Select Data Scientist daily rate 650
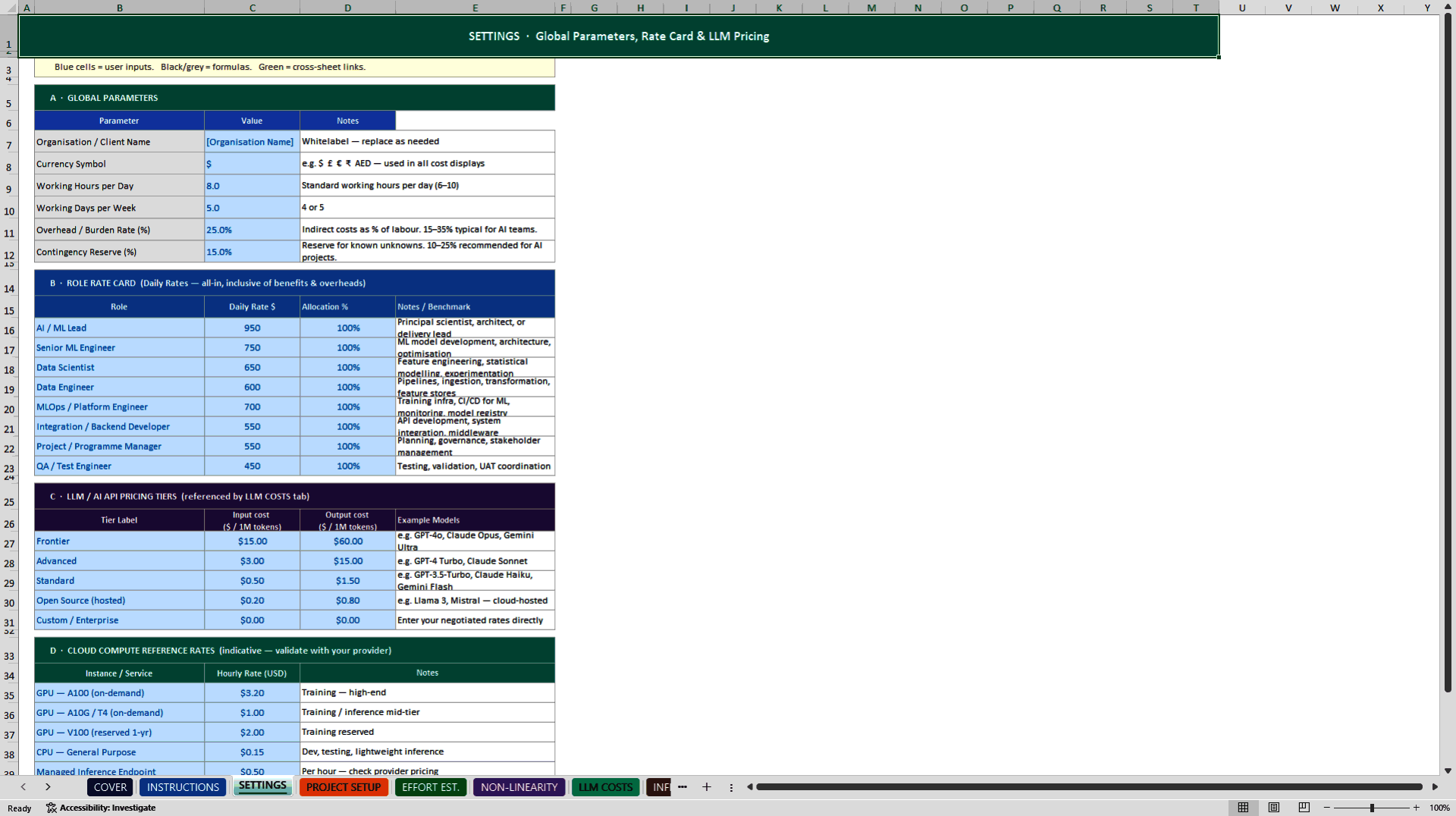Viewport: 1456px width, 816px height. [x=252, y=367]
